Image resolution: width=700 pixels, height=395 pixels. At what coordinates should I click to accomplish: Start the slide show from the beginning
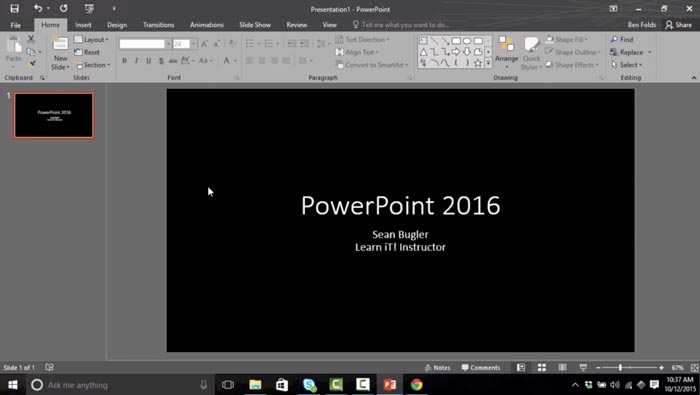click(x=89, y=8)
